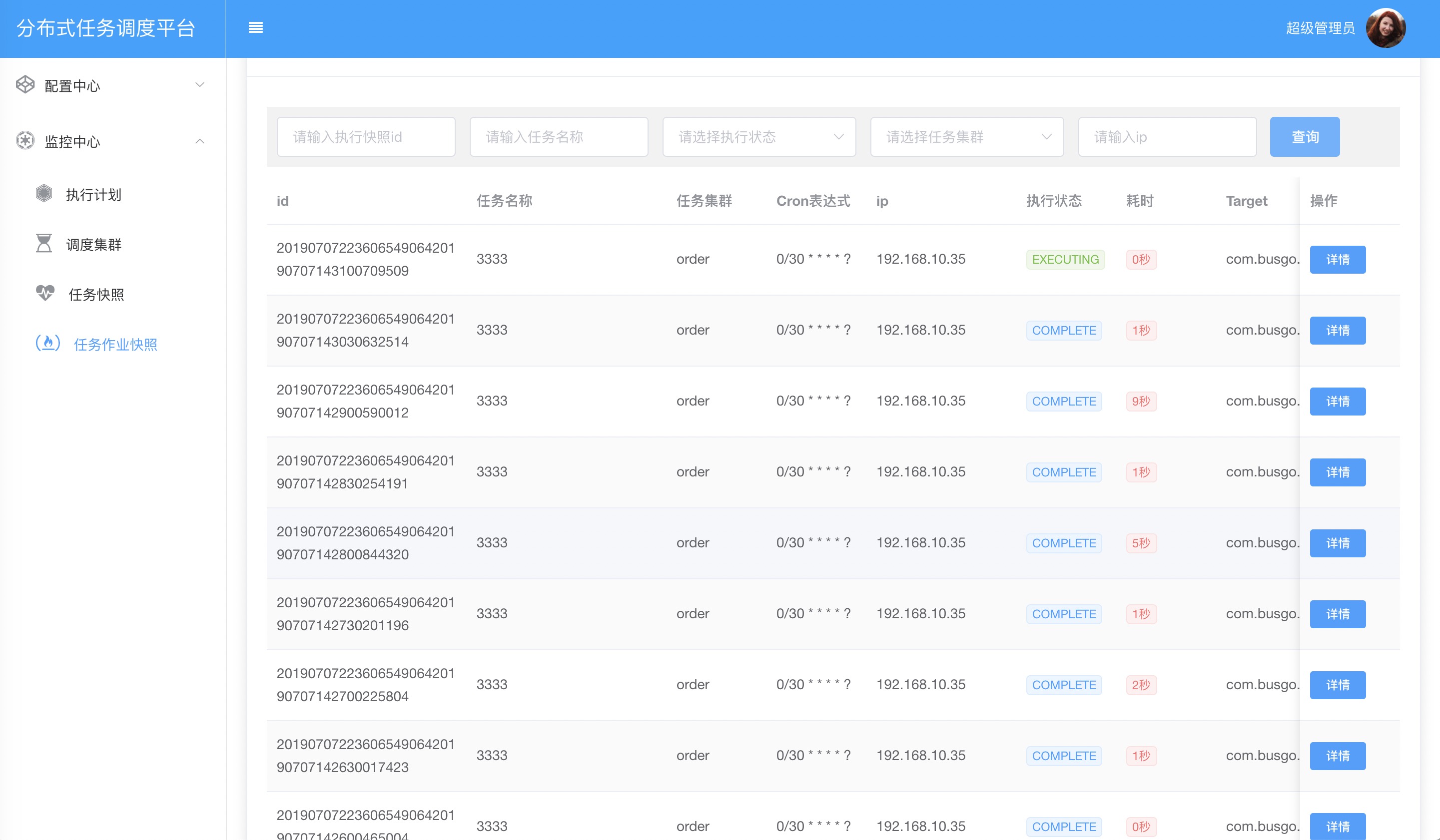Click the 配置中心 cube icon
This screenshot has height=840, width=1440.
[25, 84]
